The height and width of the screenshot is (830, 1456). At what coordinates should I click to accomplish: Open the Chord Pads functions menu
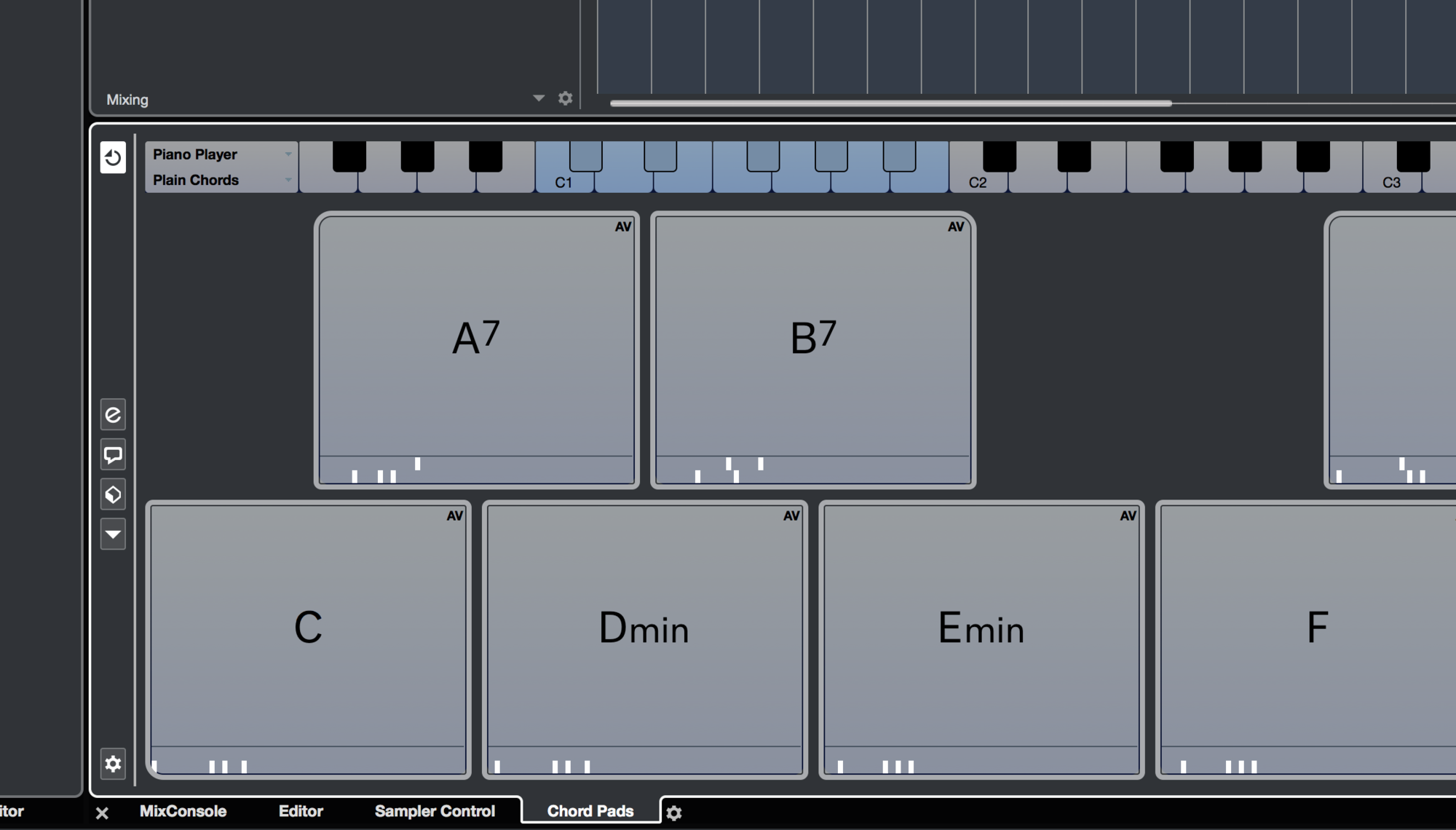pos(113,535)
